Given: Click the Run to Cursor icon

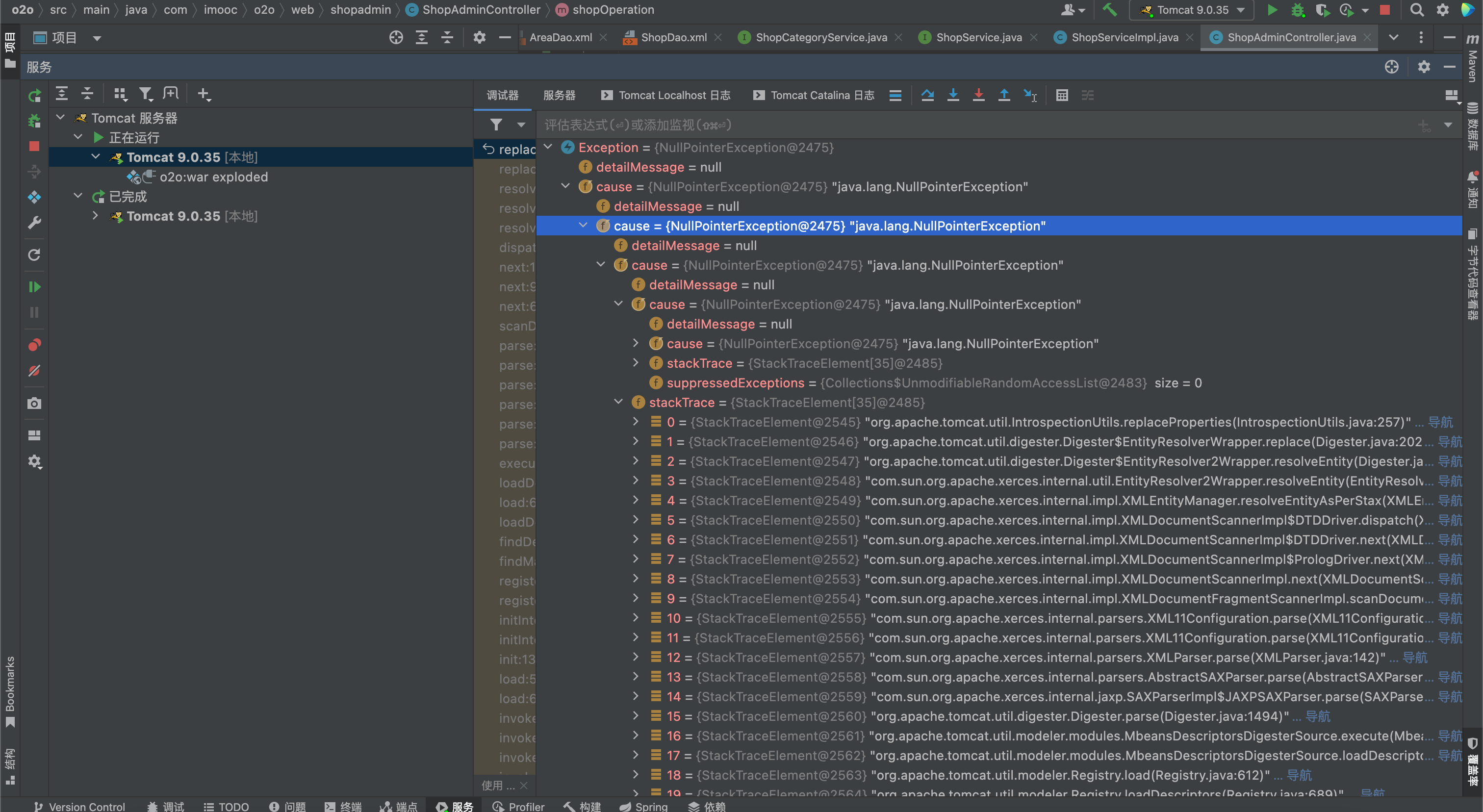Looking at the screenshot, I should tap(1030, 95).
